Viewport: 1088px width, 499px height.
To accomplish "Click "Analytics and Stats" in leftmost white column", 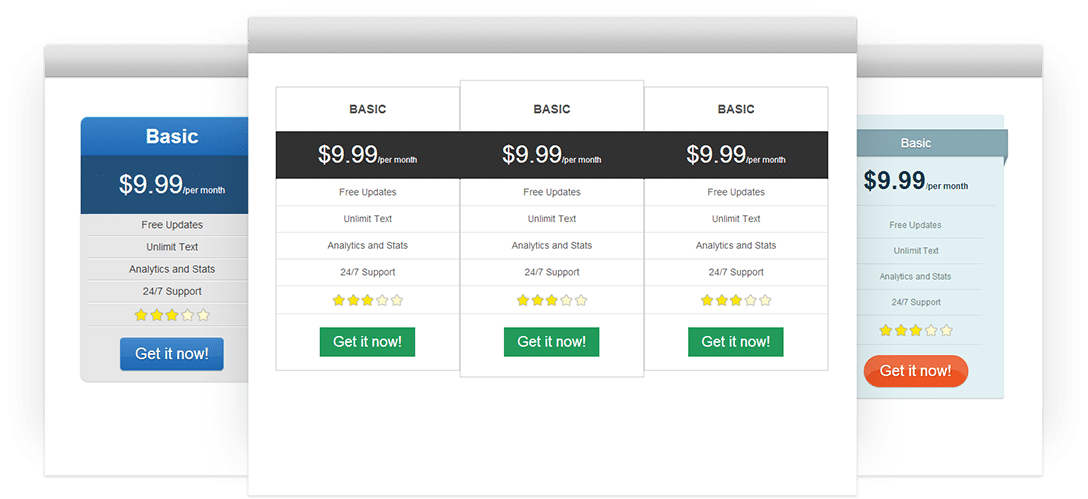I will click(368, 246).
